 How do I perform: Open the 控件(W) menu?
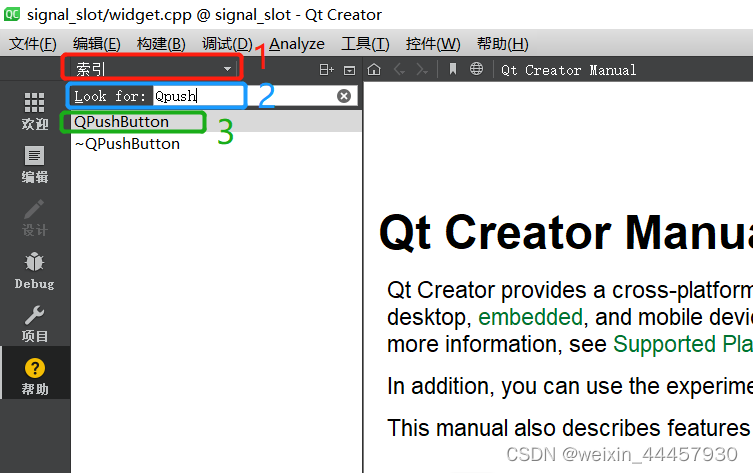click(x=433, y=44)
